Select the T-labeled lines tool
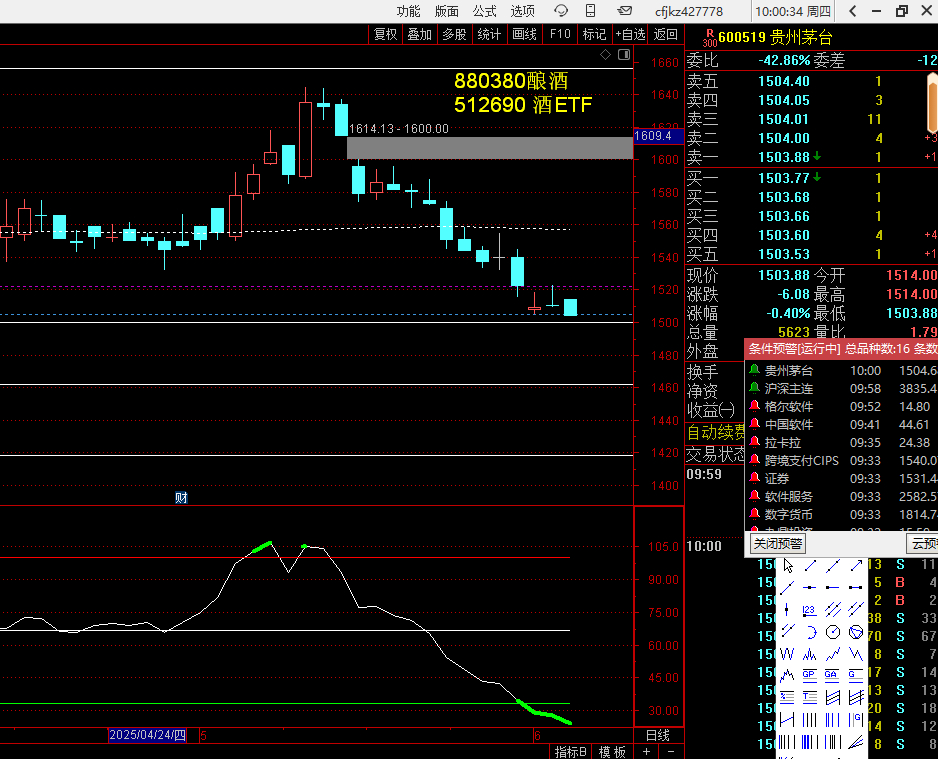Image resolution: width=938 pixels, height=759 pixels. tap(811, 697)
